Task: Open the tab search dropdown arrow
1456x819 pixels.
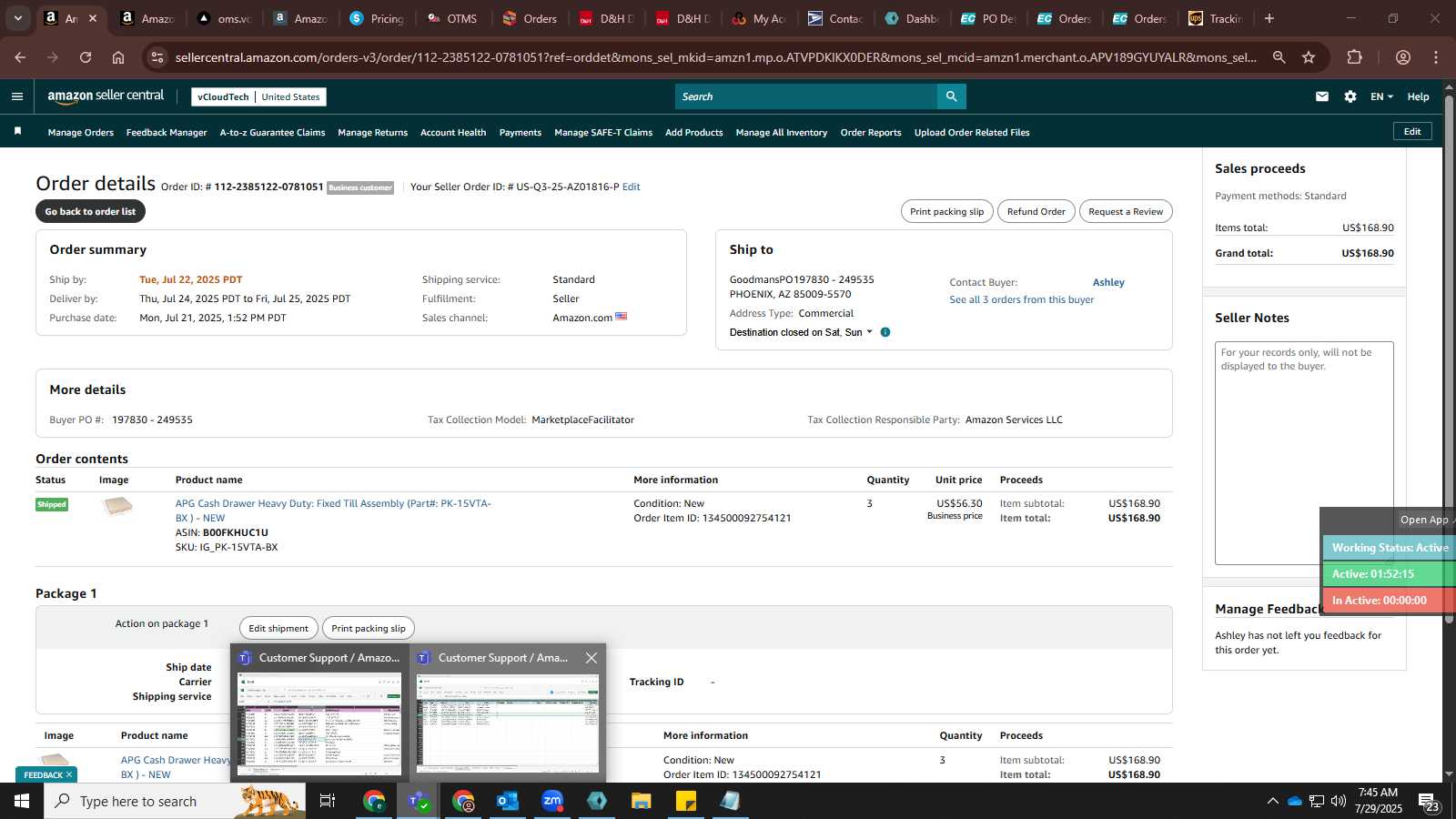Action: click(17, 18)
